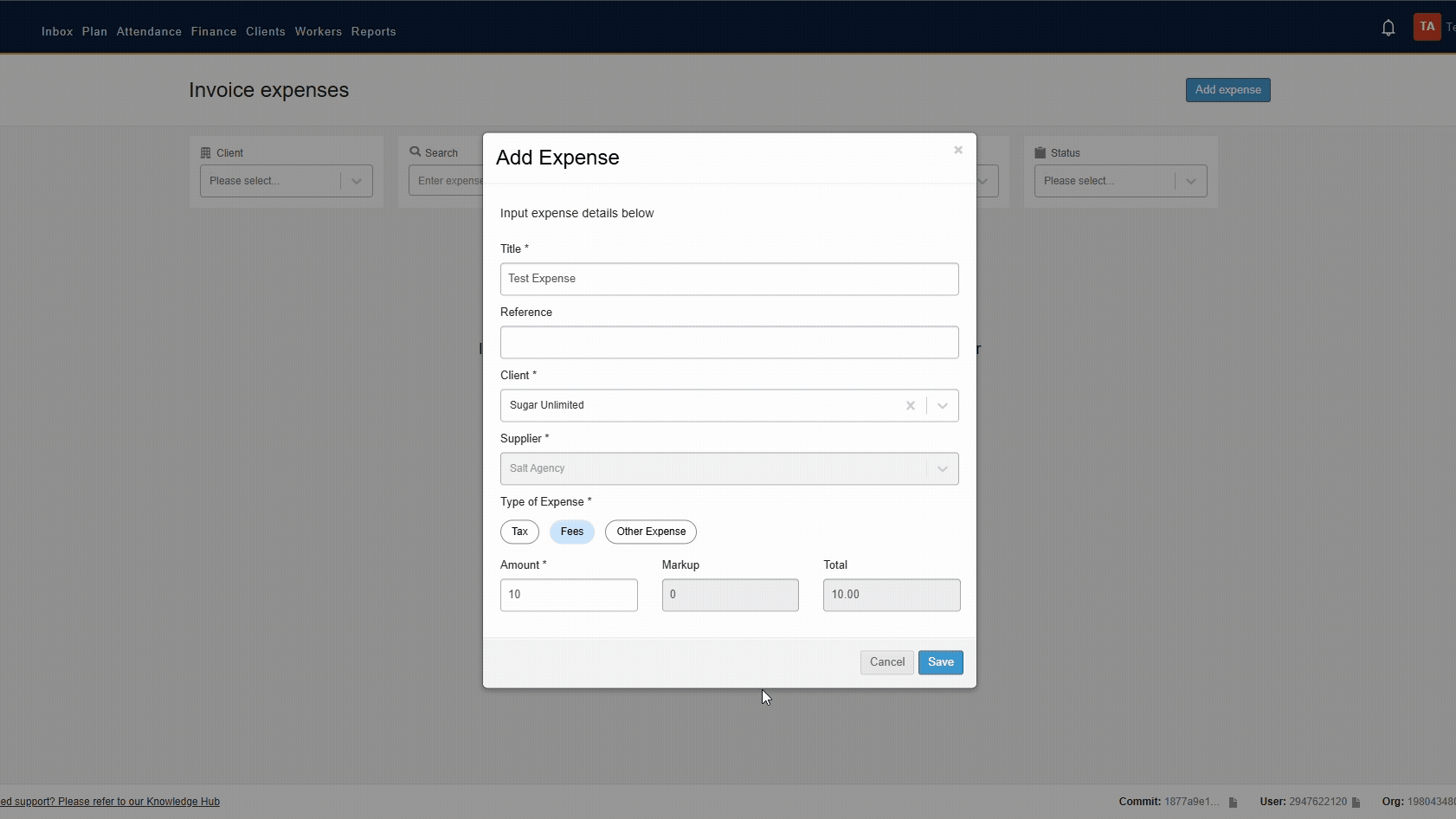1456x819 pixels.
Task: Click the grid icon beside the Client filter
Action: tap(206, 152)
